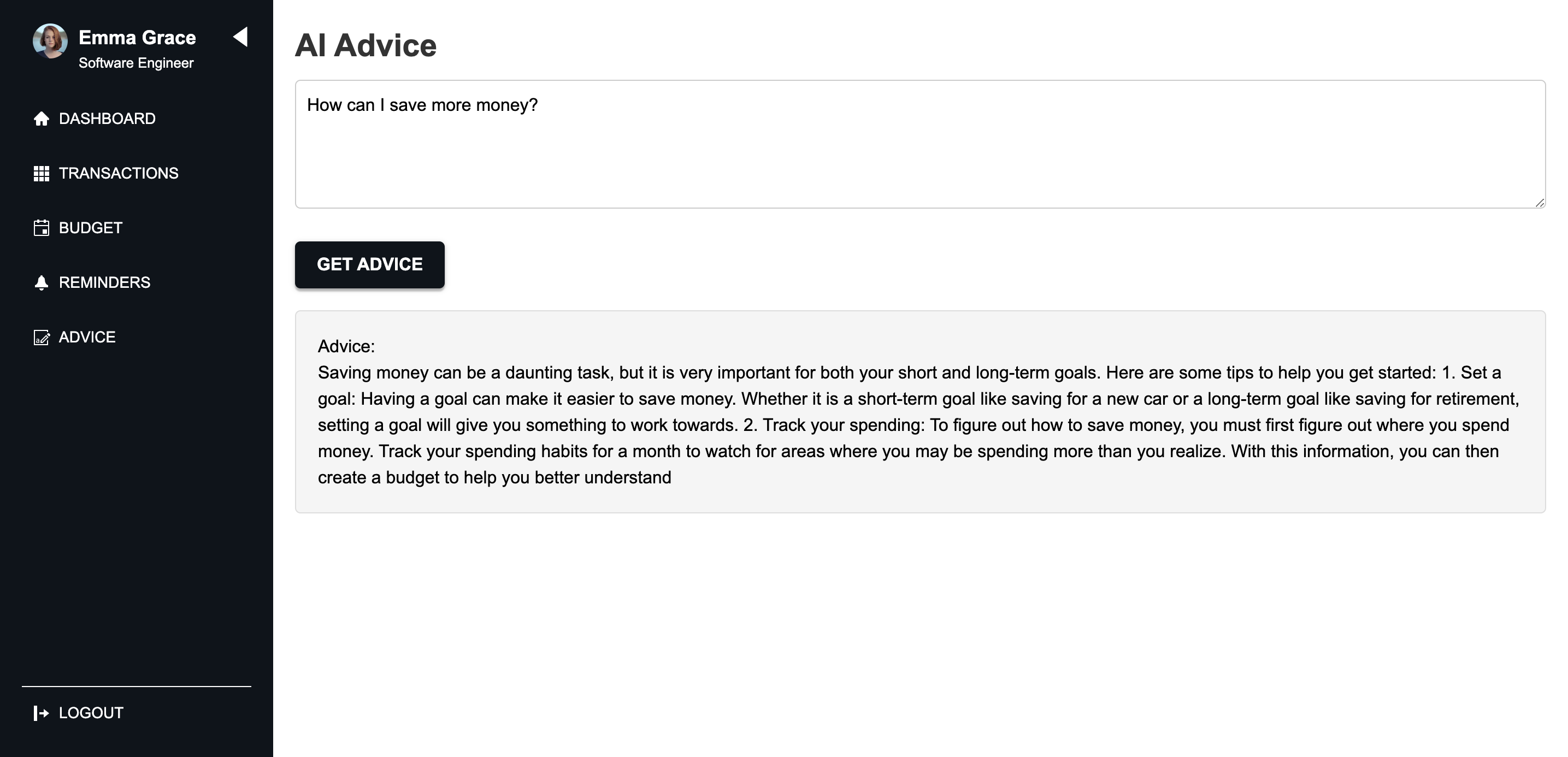Select the ADVICE menu label
This screenshot has width=1568, height=757.
87,337
